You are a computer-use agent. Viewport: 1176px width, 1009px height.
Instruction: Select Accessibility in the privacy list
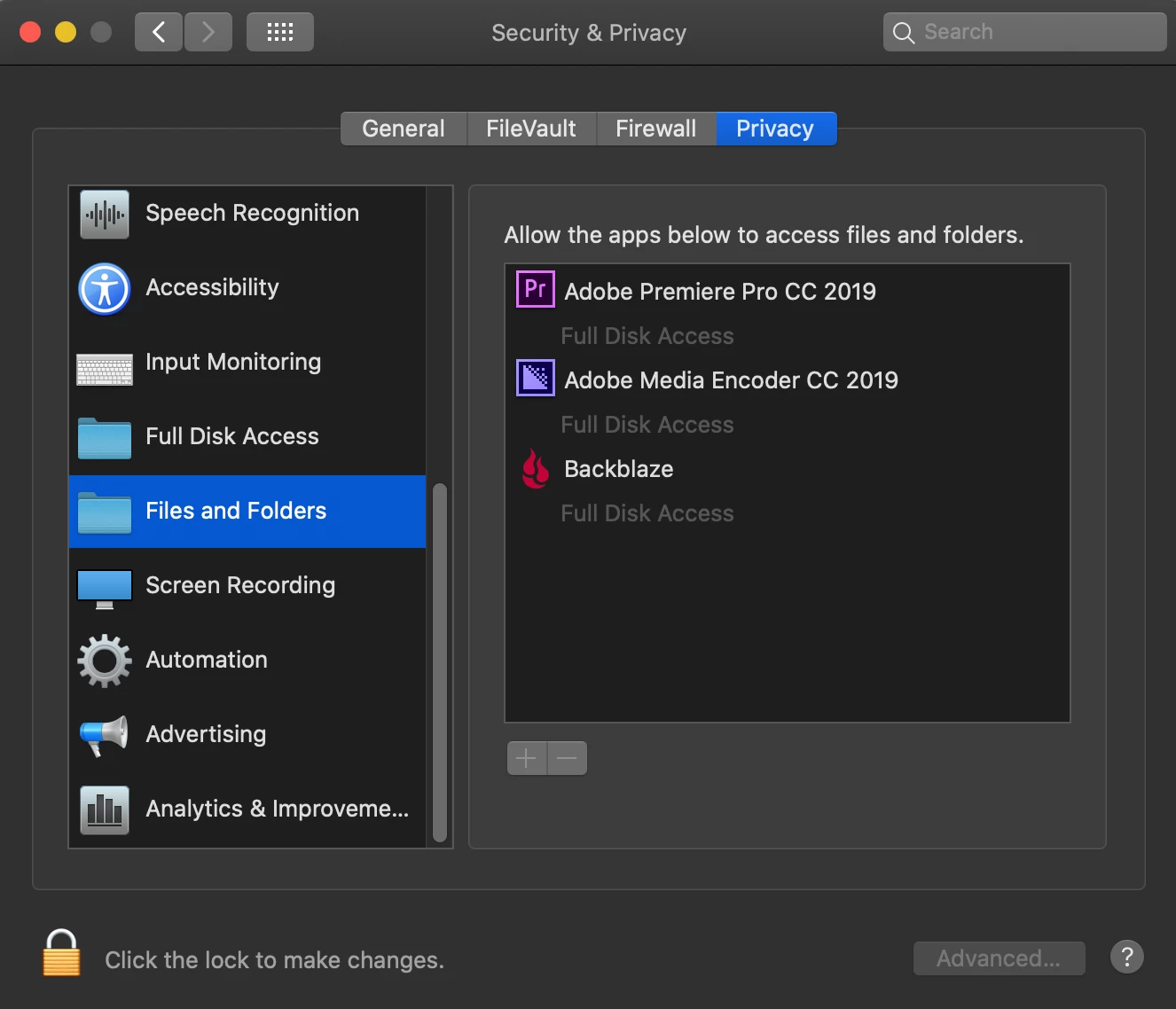[247, 288]
